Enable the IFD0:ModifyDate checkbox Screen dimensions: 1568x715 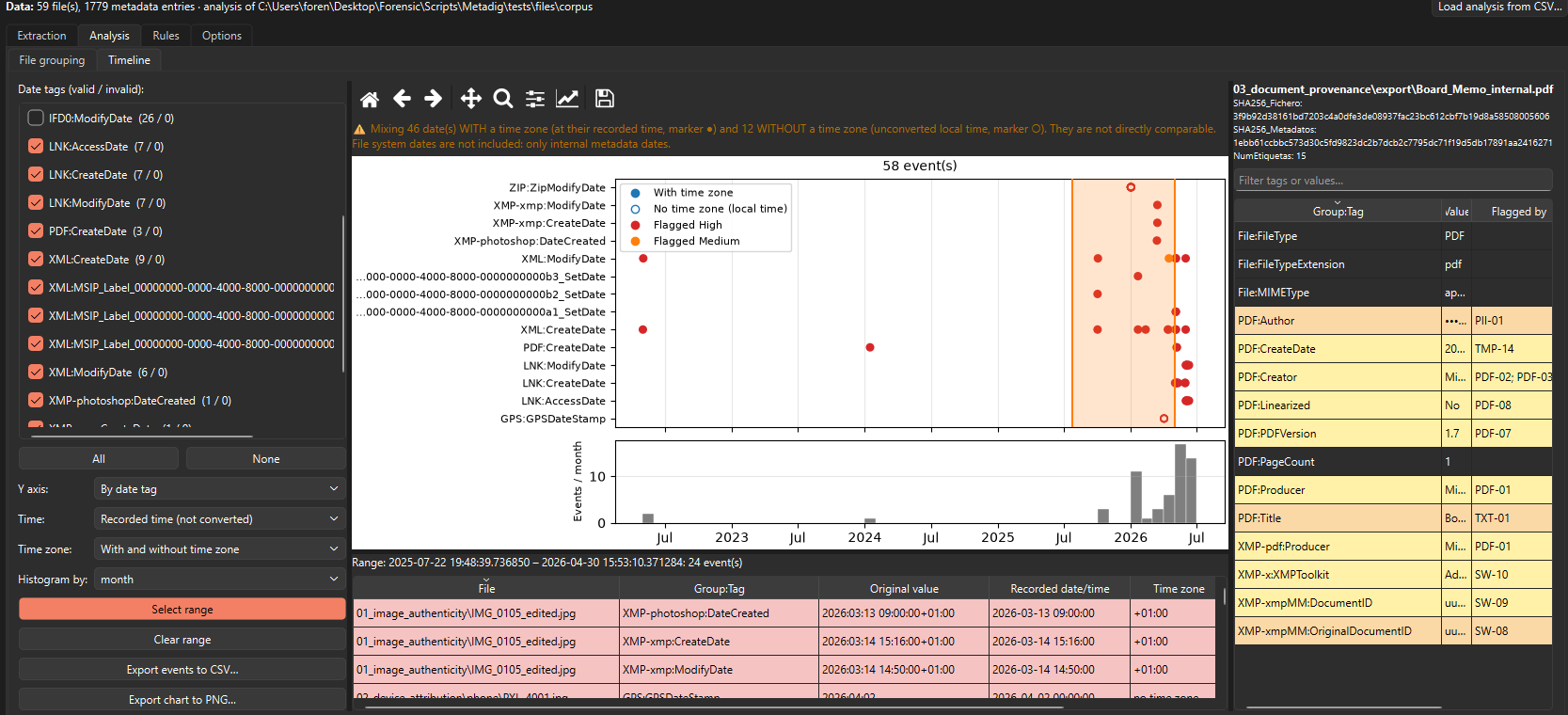coord(36,118)
